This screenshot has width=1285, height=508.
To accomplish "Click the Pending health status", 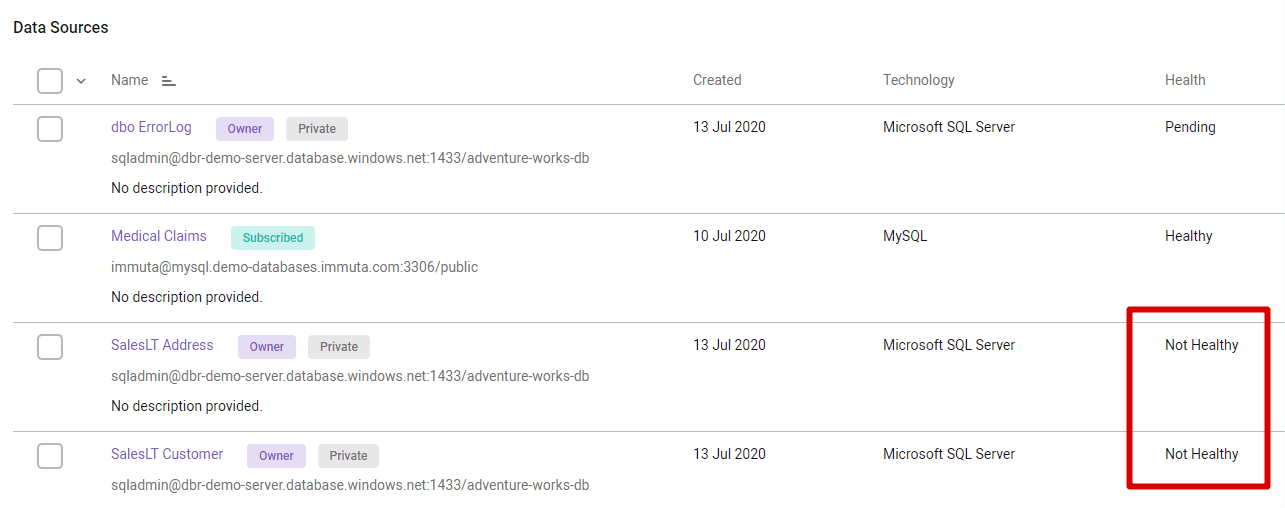I will 1190,127.
